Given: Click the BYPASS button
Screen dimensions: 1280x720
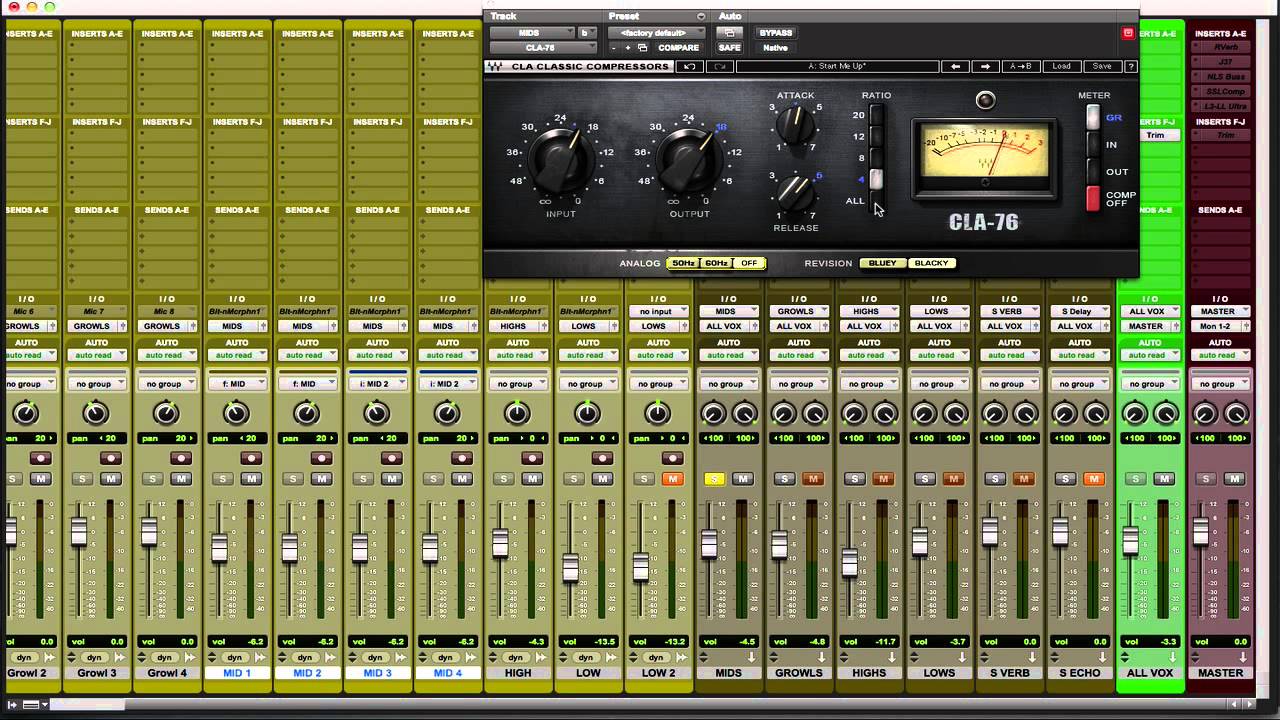Looking at the screenshot, I should coord(775,33).
